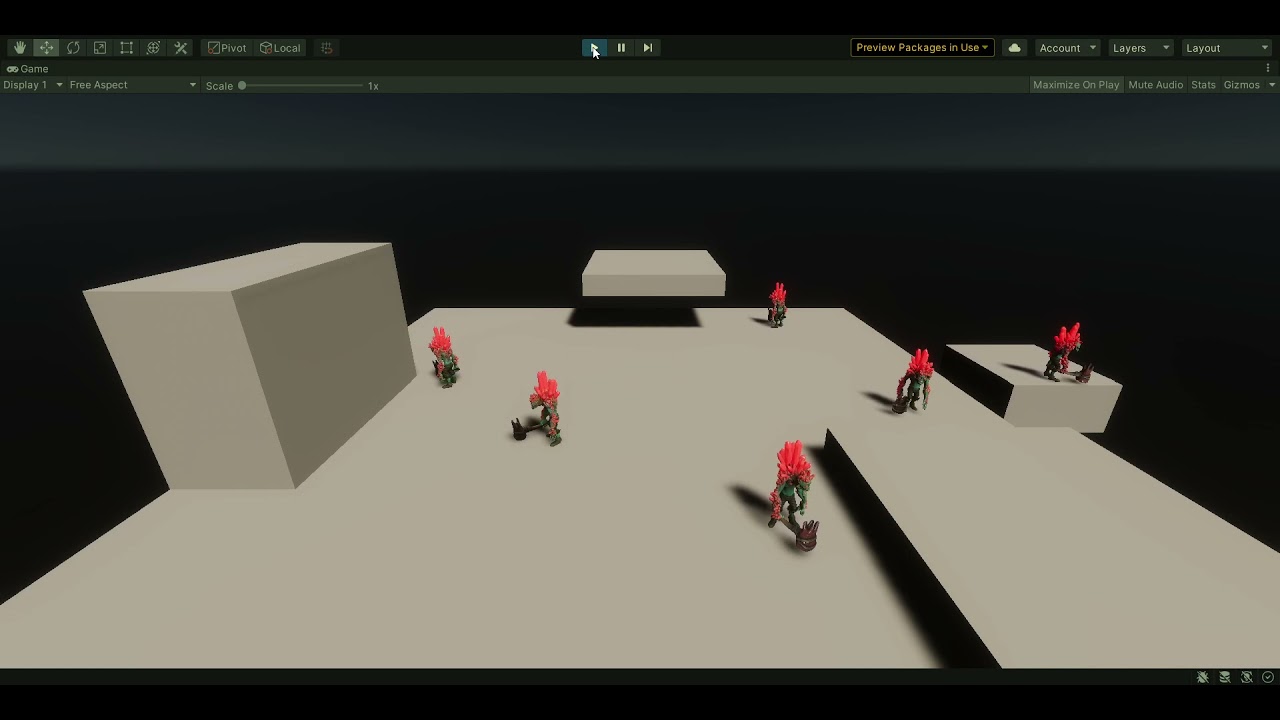Click the cache server status icon
1280x720 pixels.
click(1225, 677)
